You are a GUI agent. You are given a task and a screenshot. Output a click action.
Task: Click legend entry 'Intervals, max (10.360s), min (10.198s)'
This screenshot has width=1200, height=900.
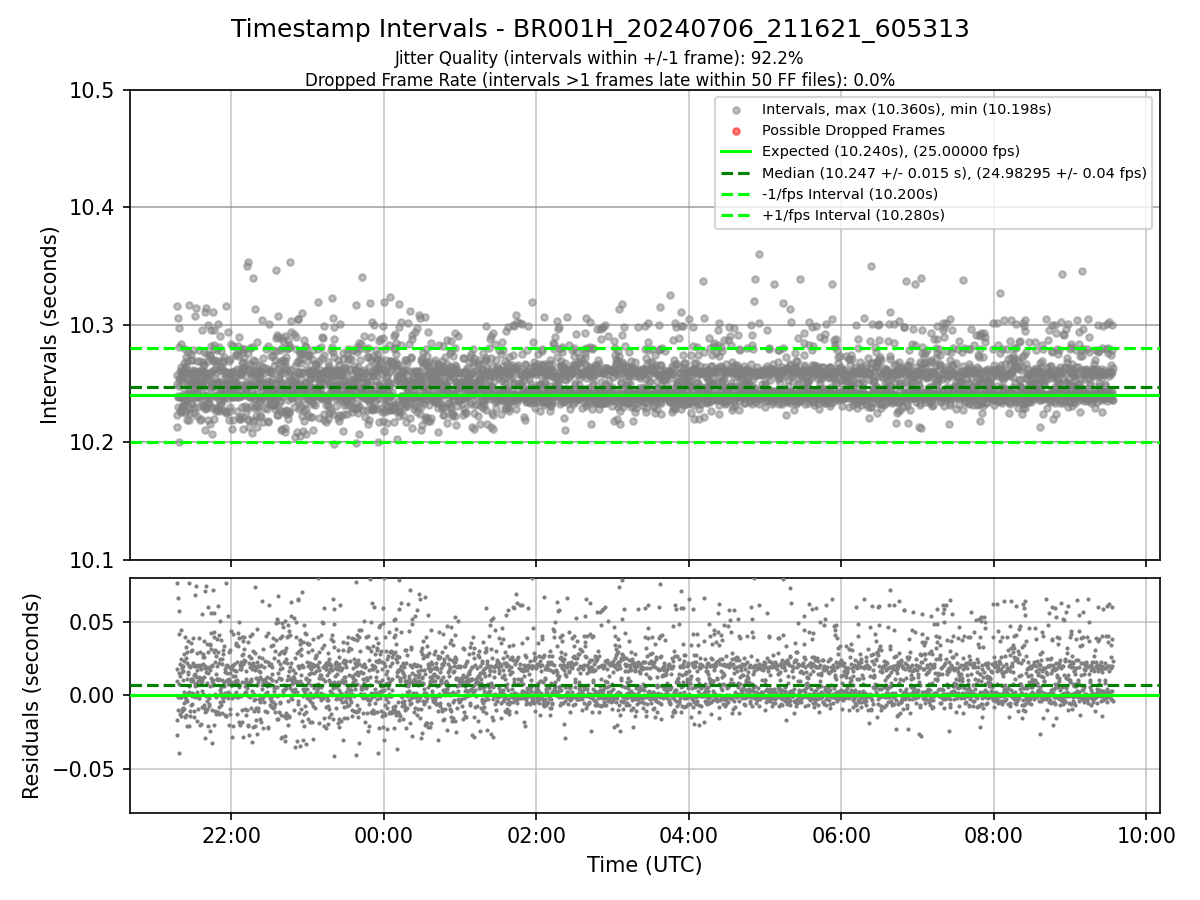[x=906, y=109]
